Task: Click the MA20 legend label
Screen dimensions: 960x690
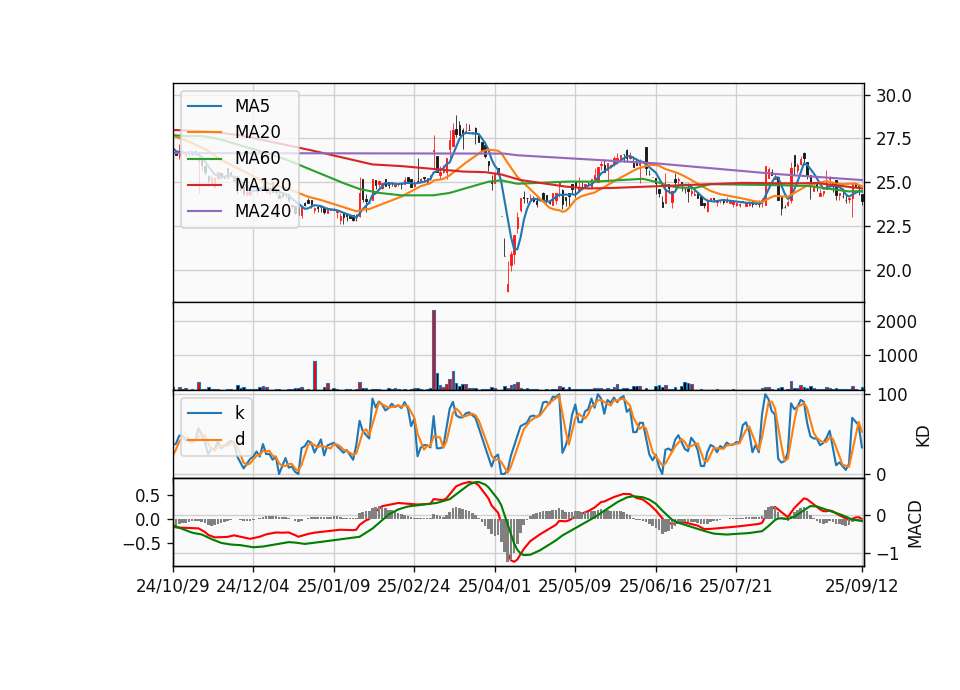Action: 257,132
